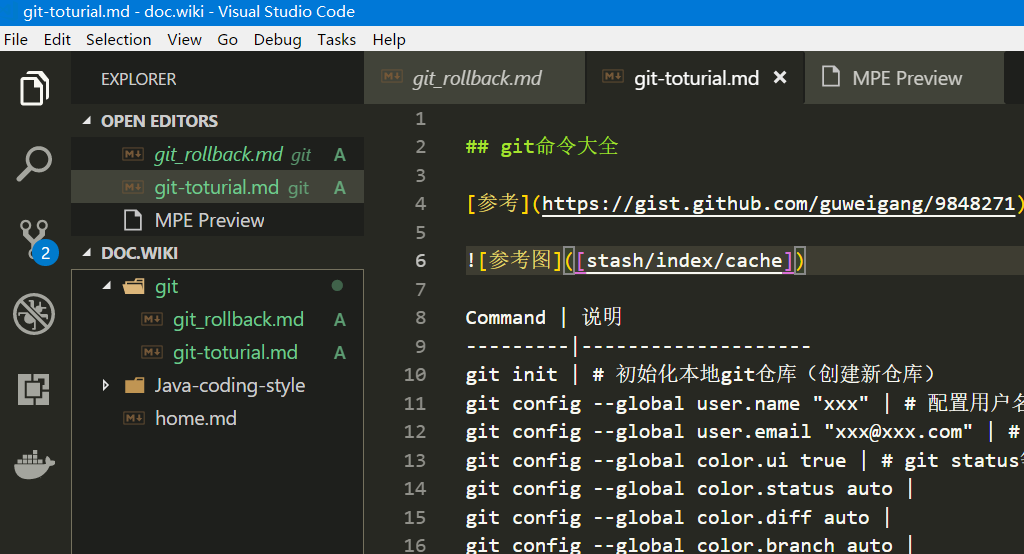Click the EXPLORER panel title
Image resolution: width=1024 pixels, height=554 pixels.
pyautogui.click(x=138, y=79)
